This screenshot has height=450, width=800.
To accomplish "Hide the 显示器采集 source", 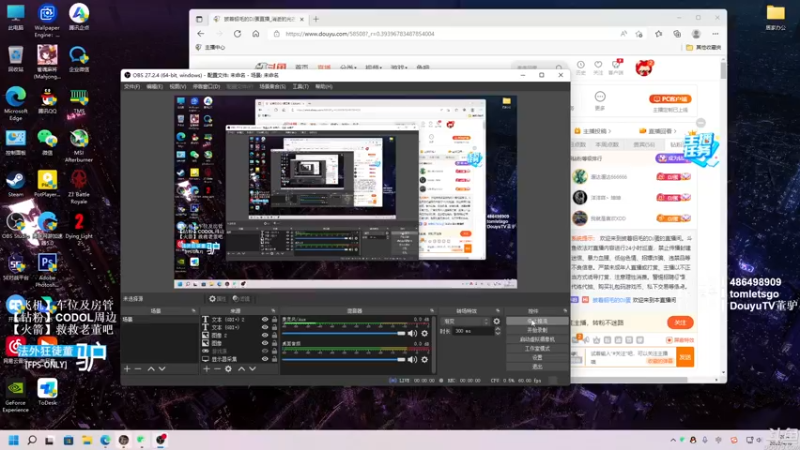I will [265, 359].
